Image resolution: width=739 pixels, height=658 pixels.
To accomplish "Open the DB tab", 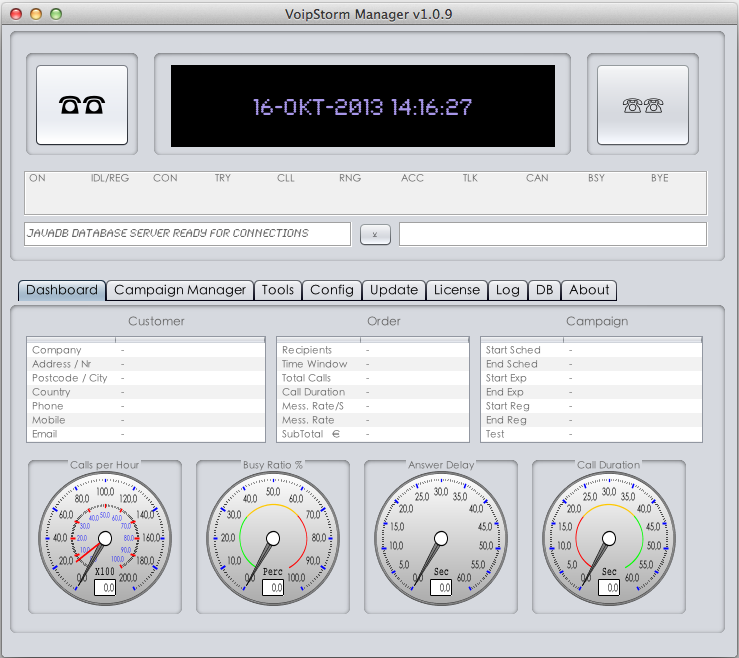I will click(544, 290).
